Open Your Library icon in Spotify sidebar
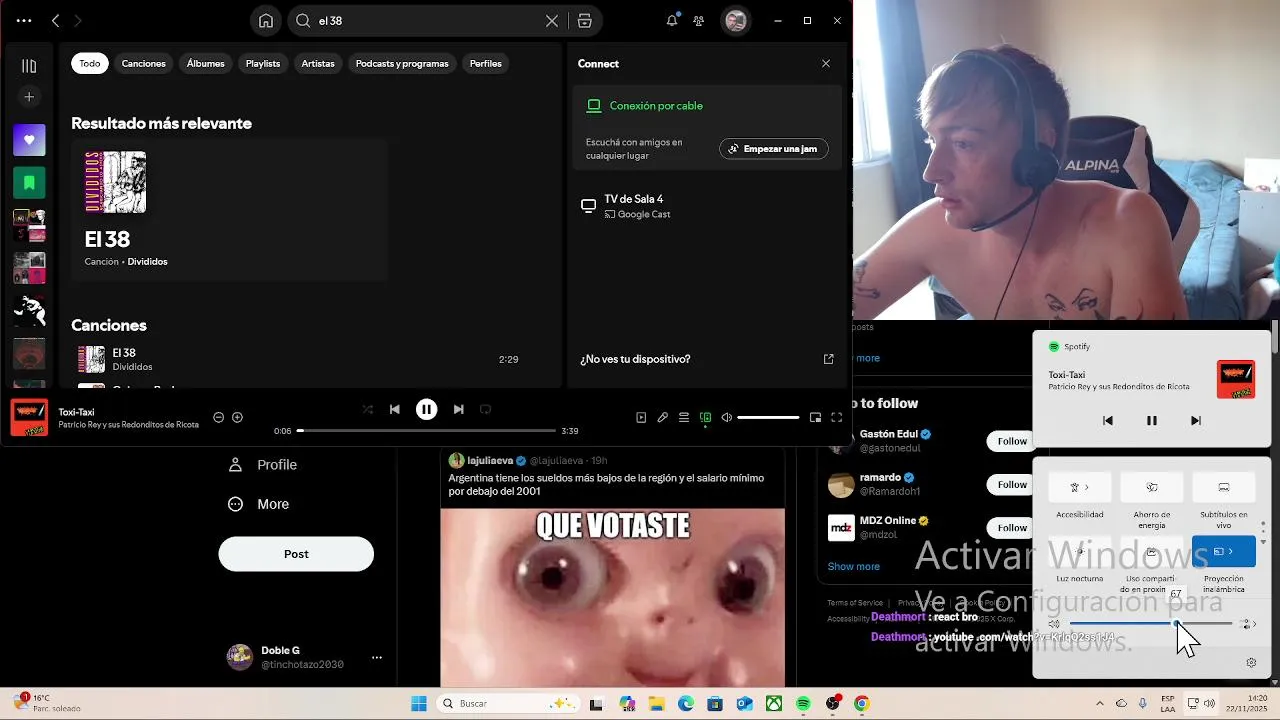The width and height of the screenshot is (1280, 720). (29, 66)
